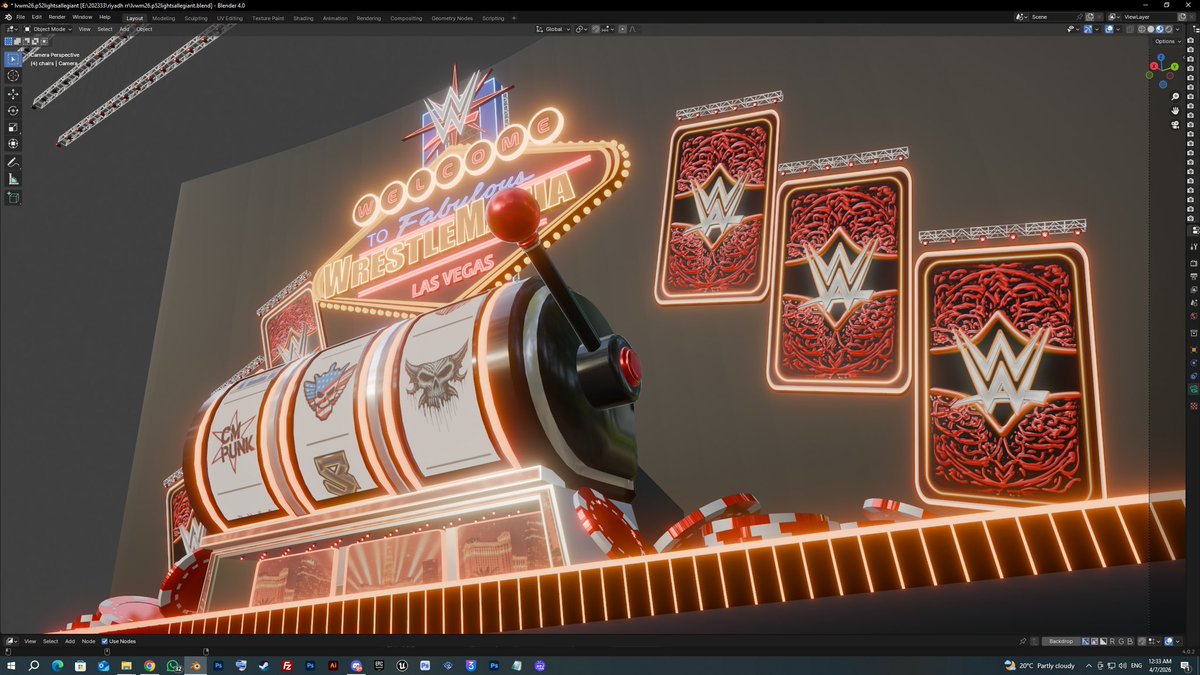Screen dimensions: 1200x675
Task: Click the pan view hand icon
Action: (x=1175, y=110)
